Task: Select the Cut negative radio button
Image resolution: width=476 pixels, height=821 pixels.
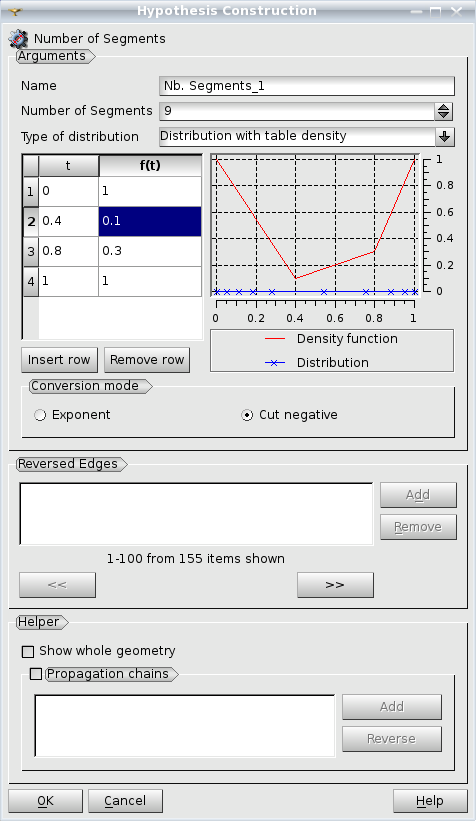Action: click(247, 415)
